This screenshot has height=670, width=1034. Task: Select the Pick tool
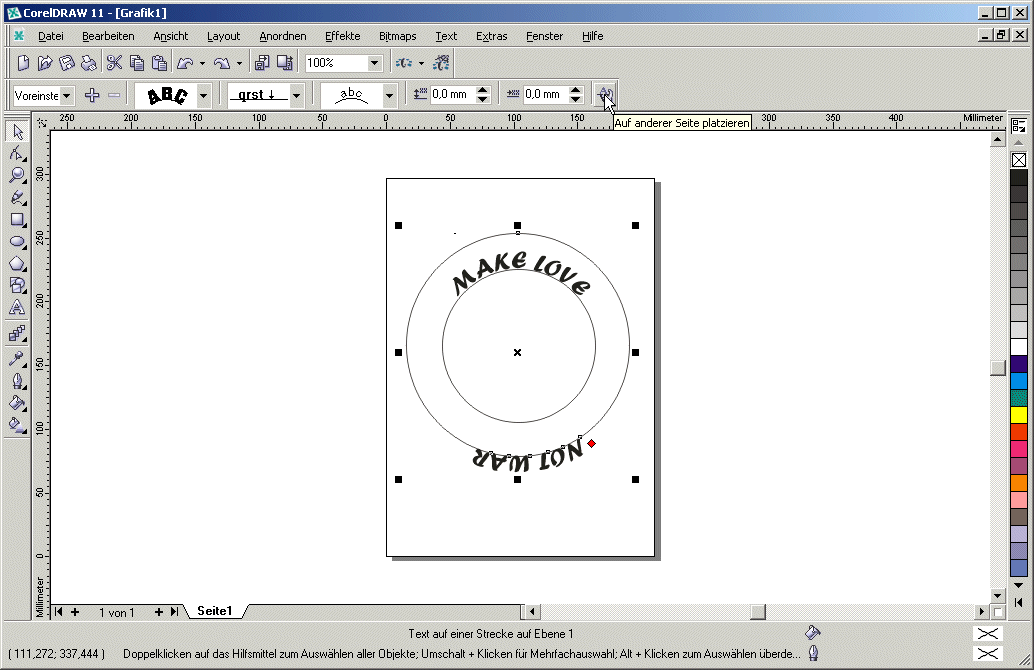pos(17,132)
